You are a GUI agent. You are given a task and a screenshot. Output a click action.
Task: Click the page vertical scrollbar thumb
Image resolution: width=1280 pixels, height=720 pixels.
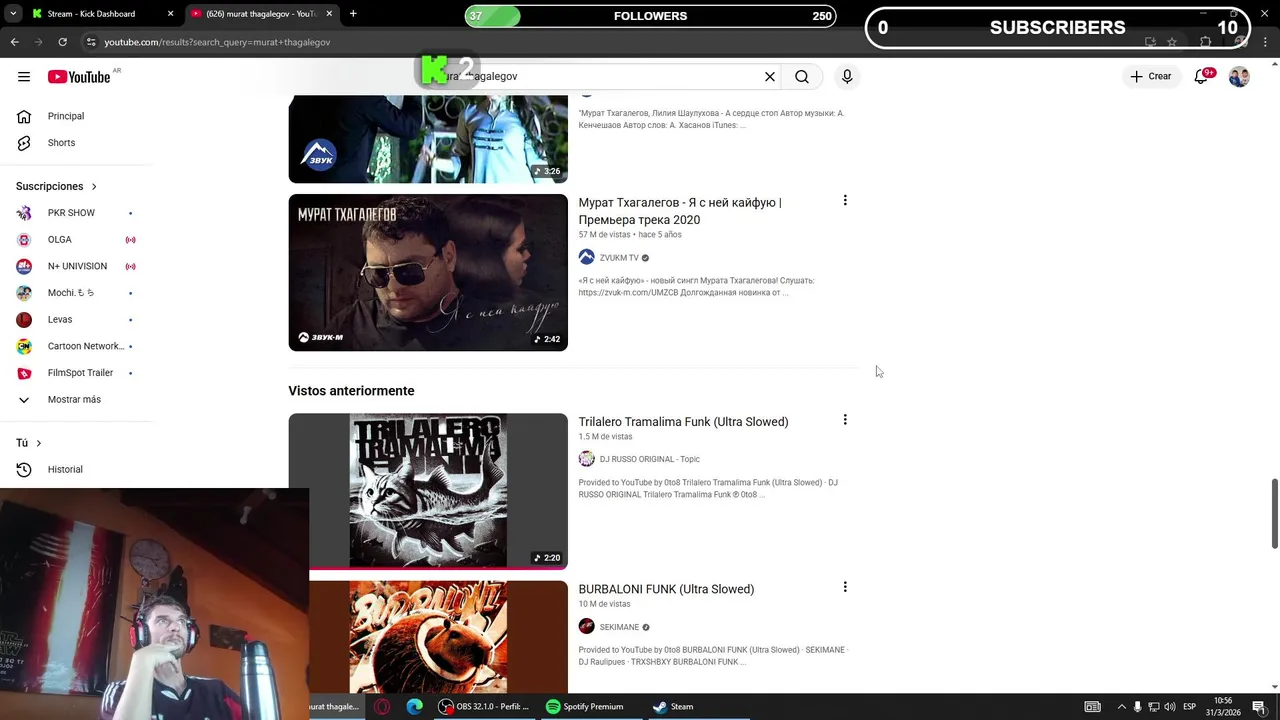pos(1274,514)
